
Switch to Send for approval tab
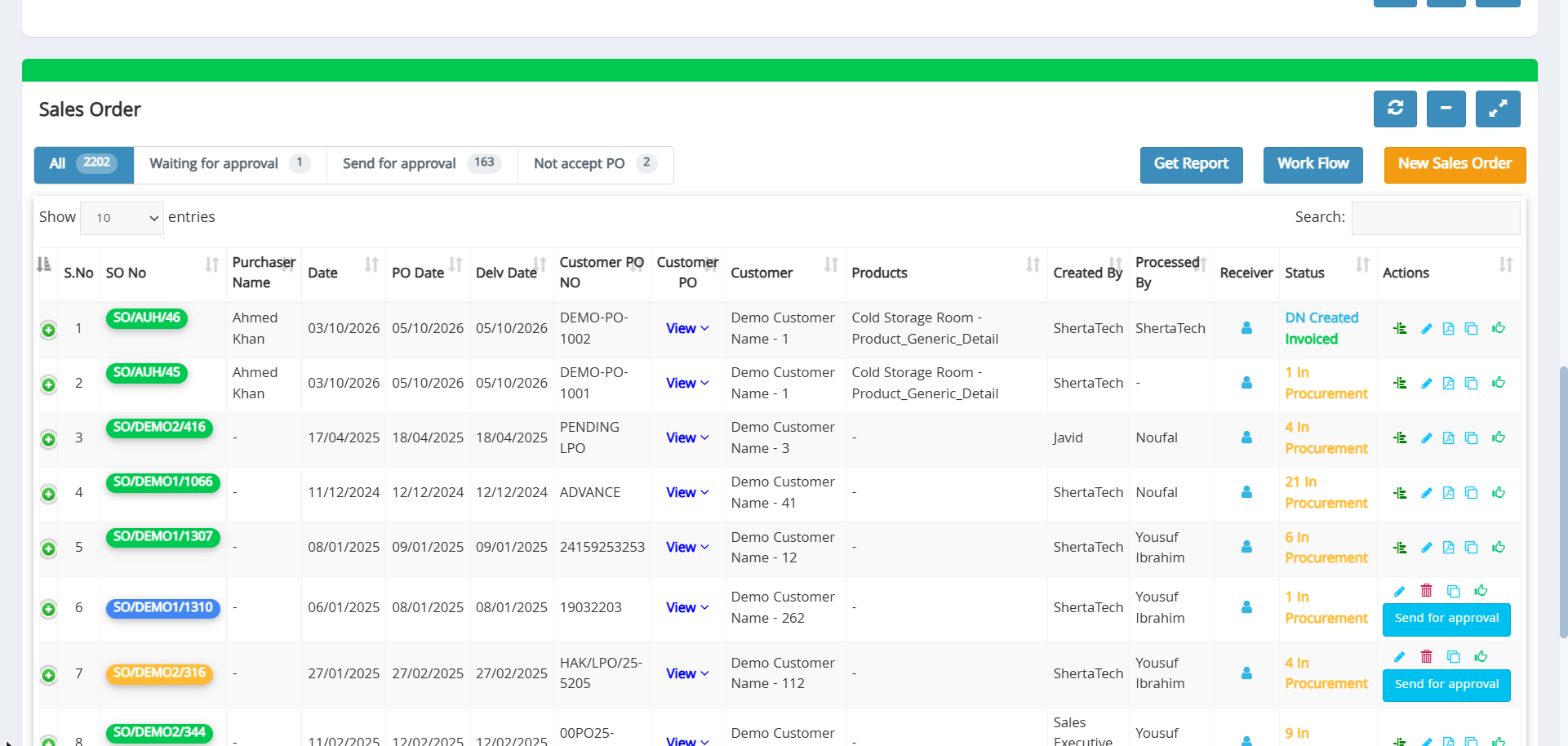point(422,165)
